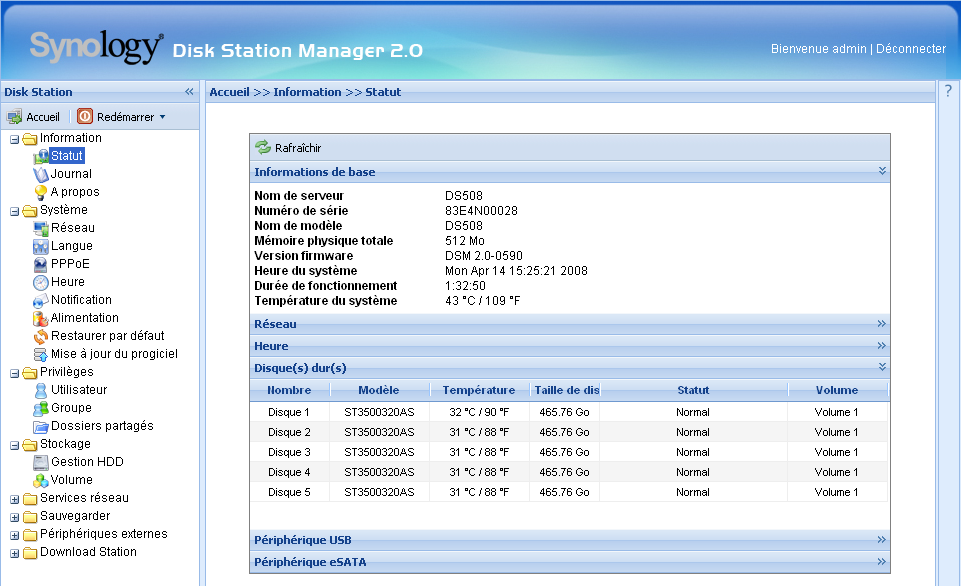Viewport: 961px width, 586px height.
Task: Click the Utilisateur user icon
Action: 40,390
